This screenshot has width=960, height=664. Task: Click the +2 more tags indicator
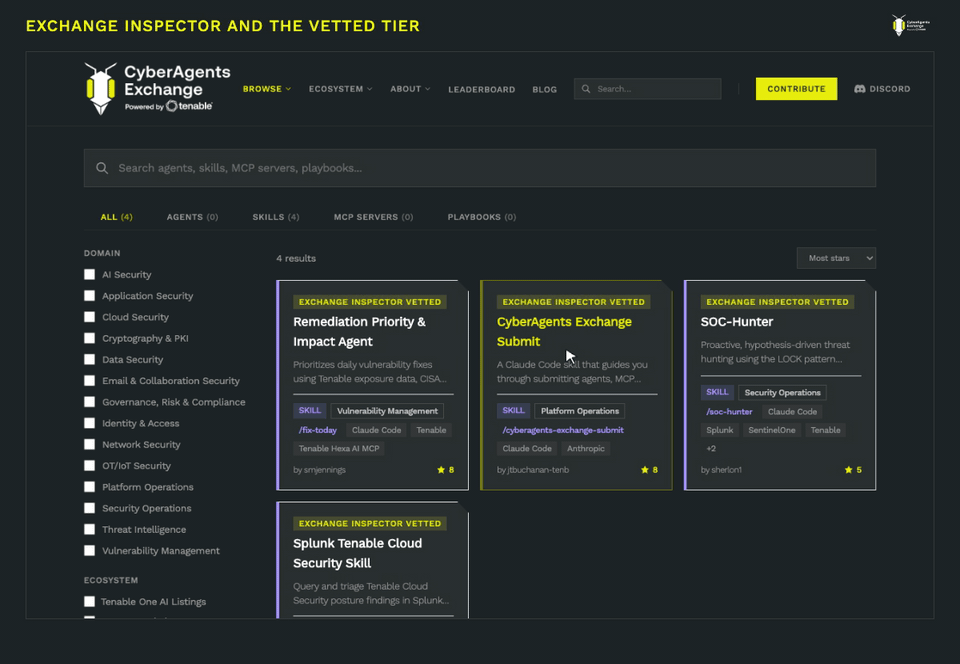pyautogui.click(x=711, y=449)
